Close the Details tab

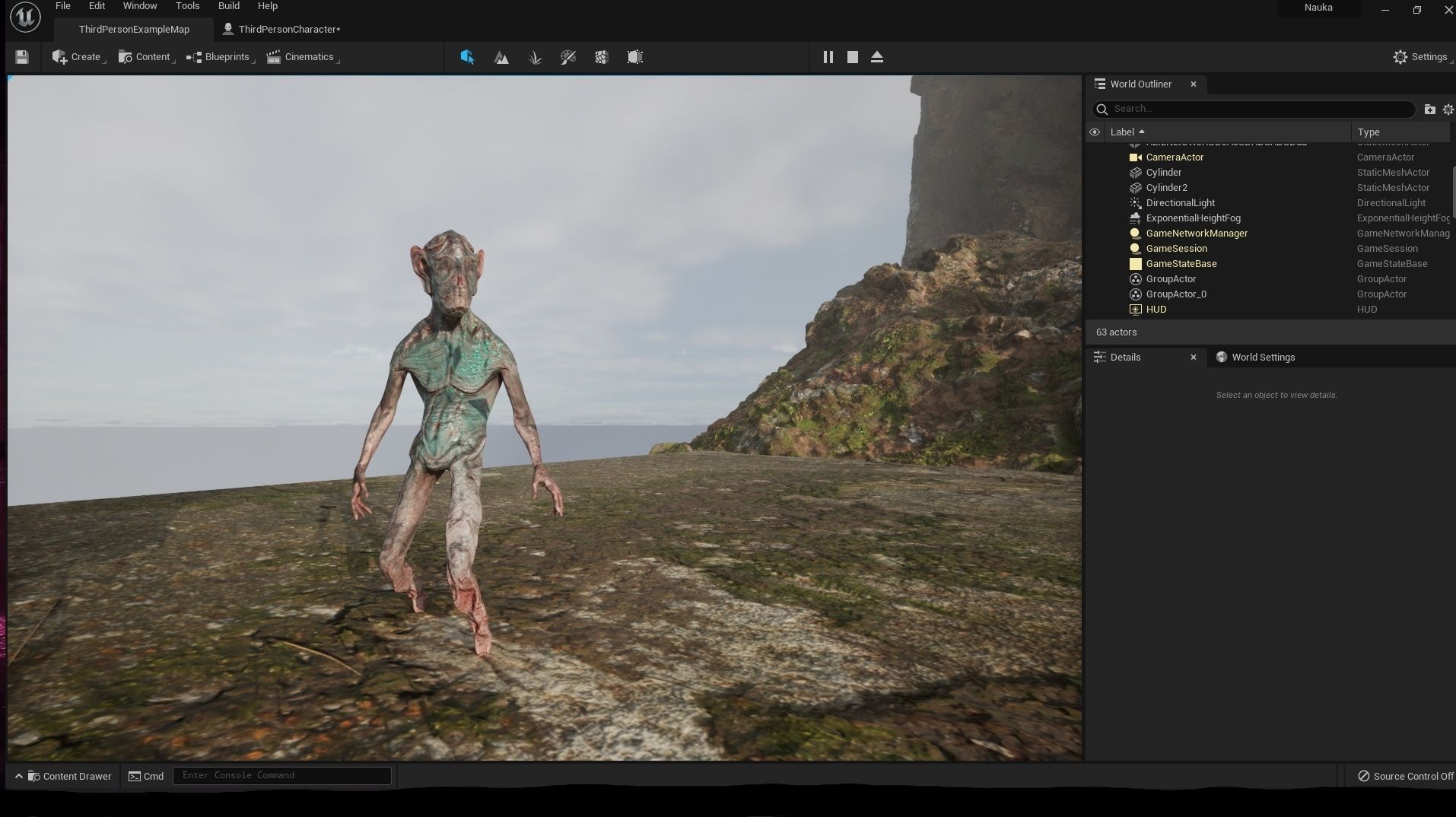[1194, 358]
